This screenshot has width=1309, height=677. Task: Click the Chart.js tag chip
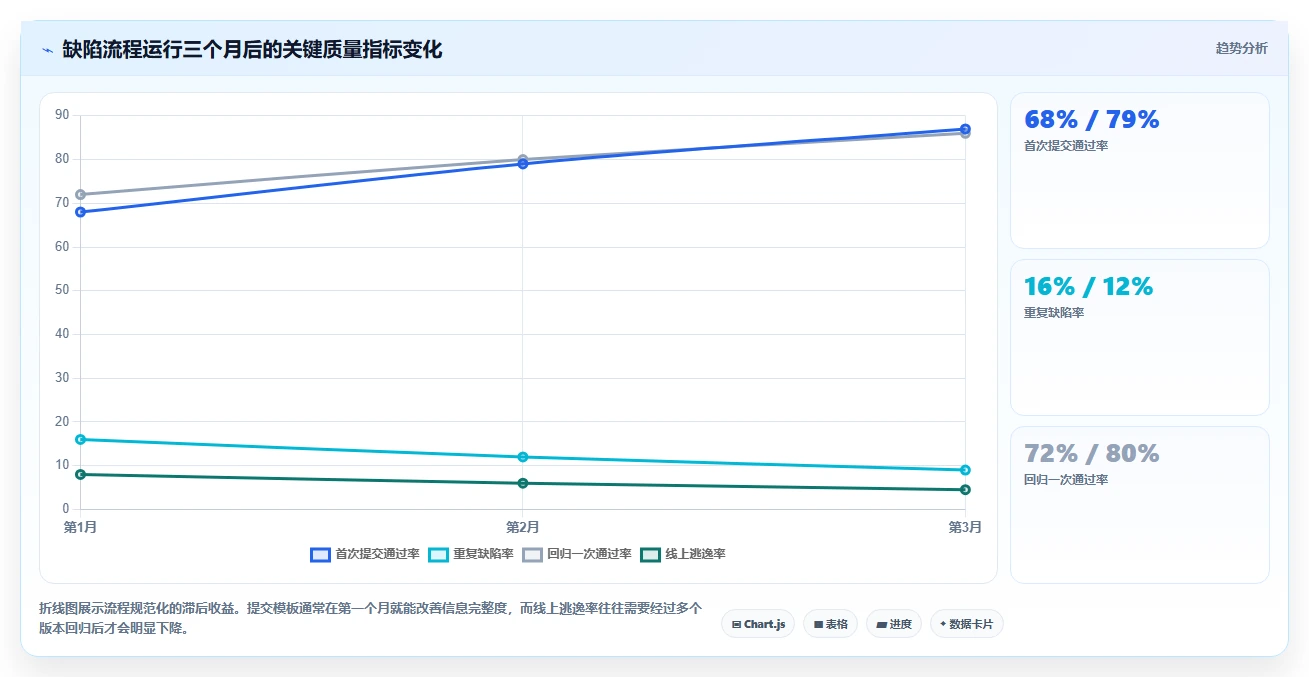(x=758, y=624)
